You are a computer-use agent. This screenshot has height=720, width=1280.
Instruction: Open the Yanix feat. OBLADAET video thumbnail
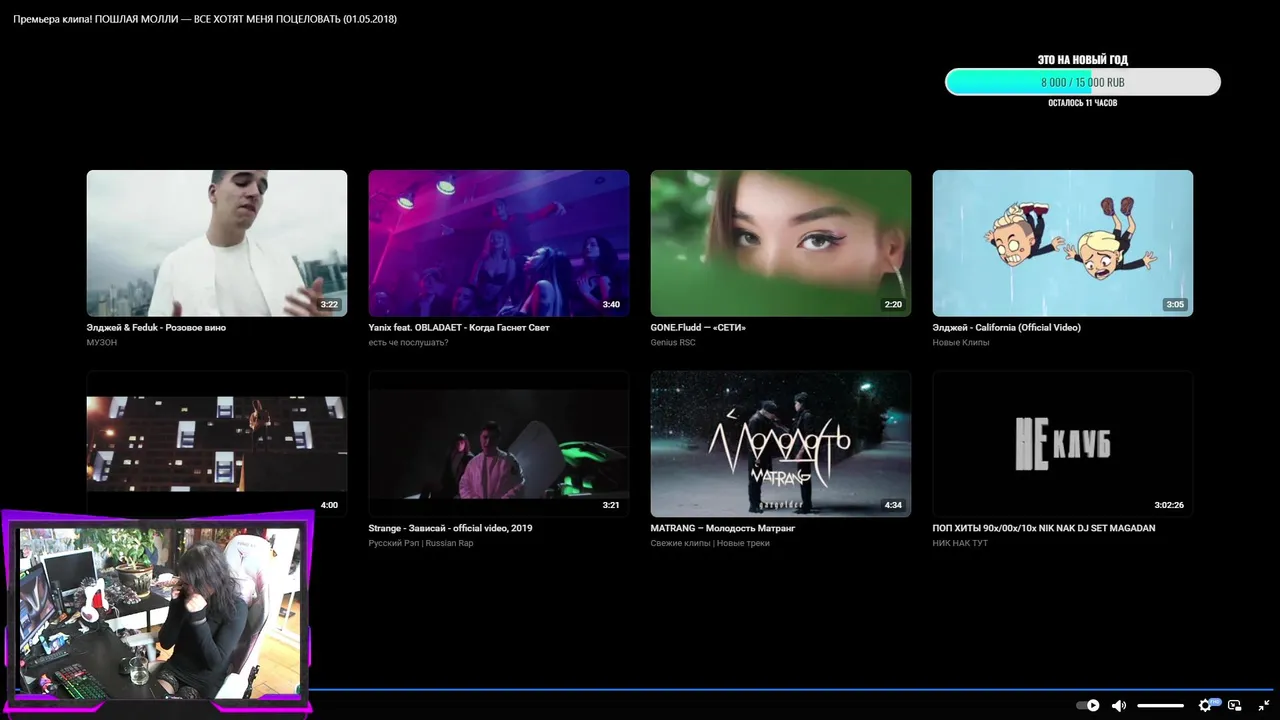click(x=499, y=243)
